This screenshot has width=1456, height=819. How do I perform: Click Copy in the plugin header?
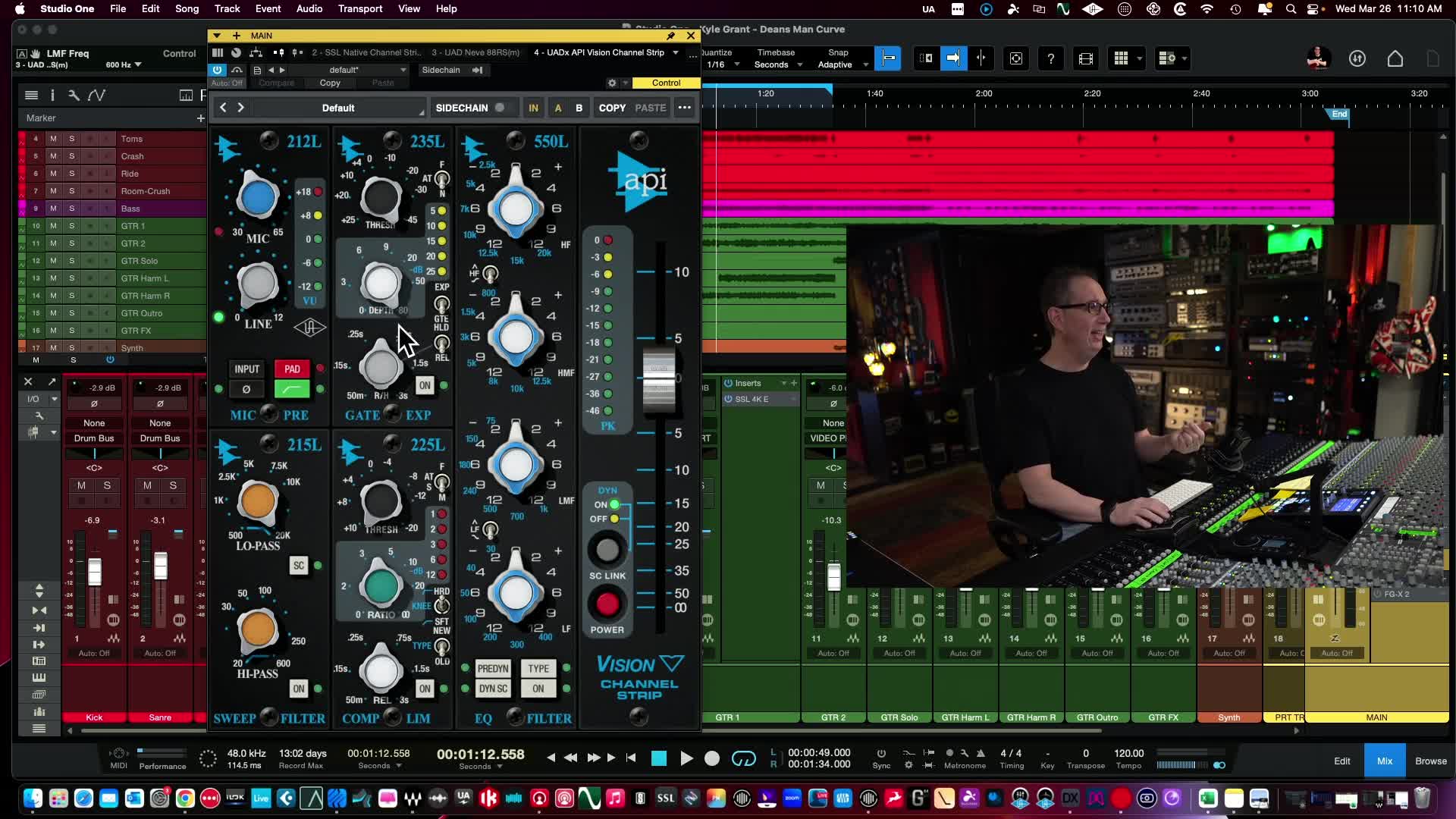pos(330,83)
